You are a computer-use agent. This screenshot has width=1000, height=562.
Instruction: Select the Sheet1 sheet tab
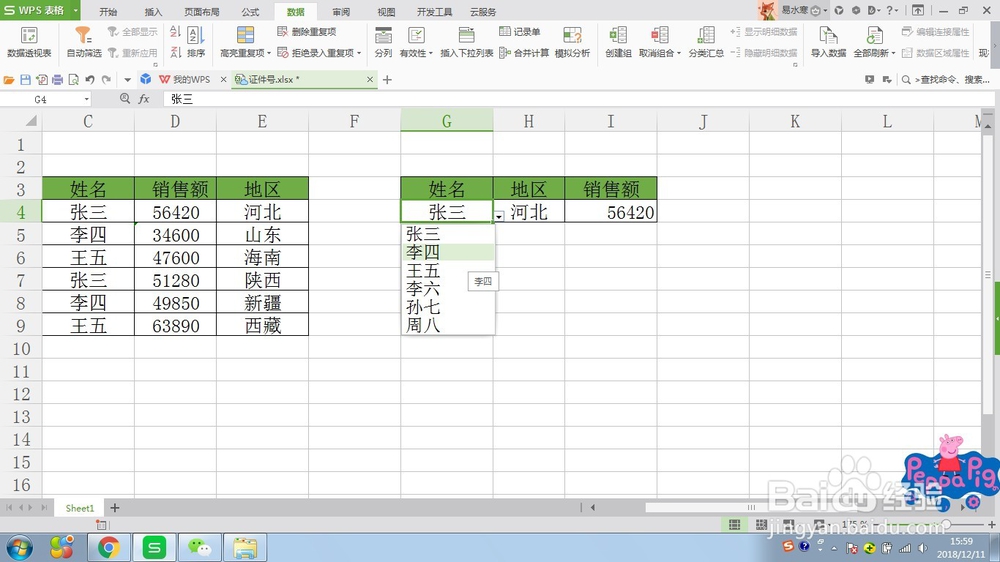click(80, 508)
